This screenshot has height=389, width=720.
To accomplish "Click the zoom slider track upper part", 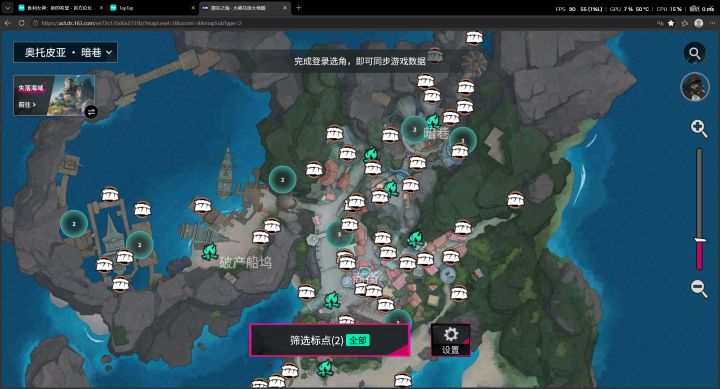I will (x=699, y=193).
